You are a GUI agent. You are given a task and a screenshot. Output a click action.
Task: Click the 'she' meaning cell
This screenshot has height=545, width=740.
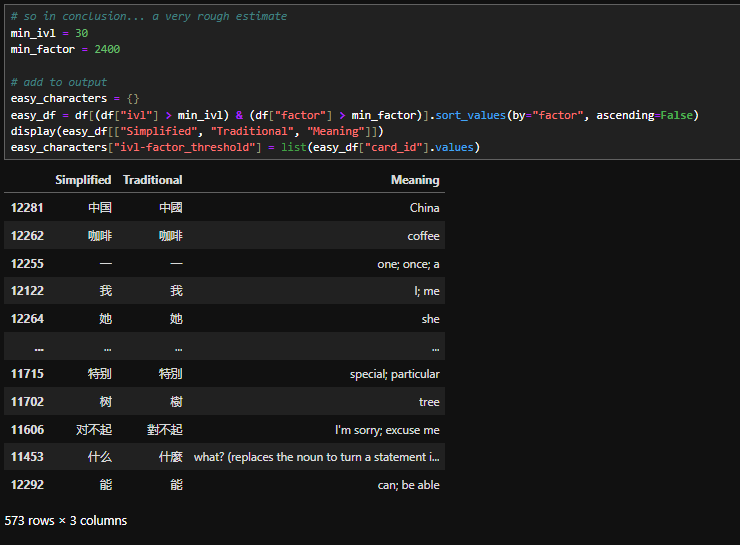(x=430, y=319)
